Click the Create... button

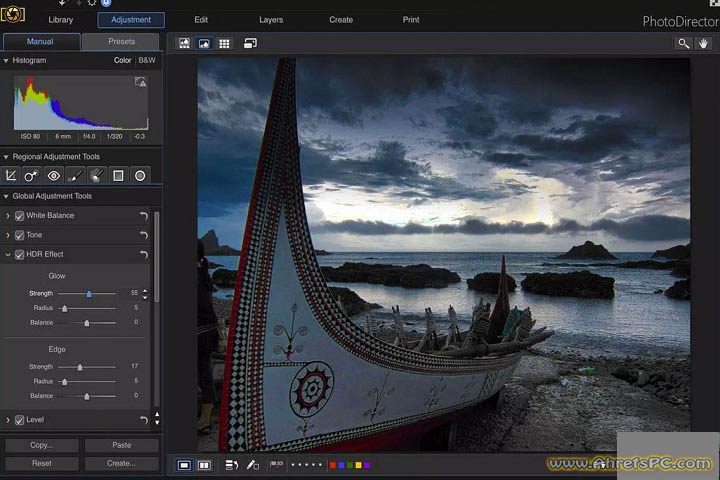tap(122, 463)
